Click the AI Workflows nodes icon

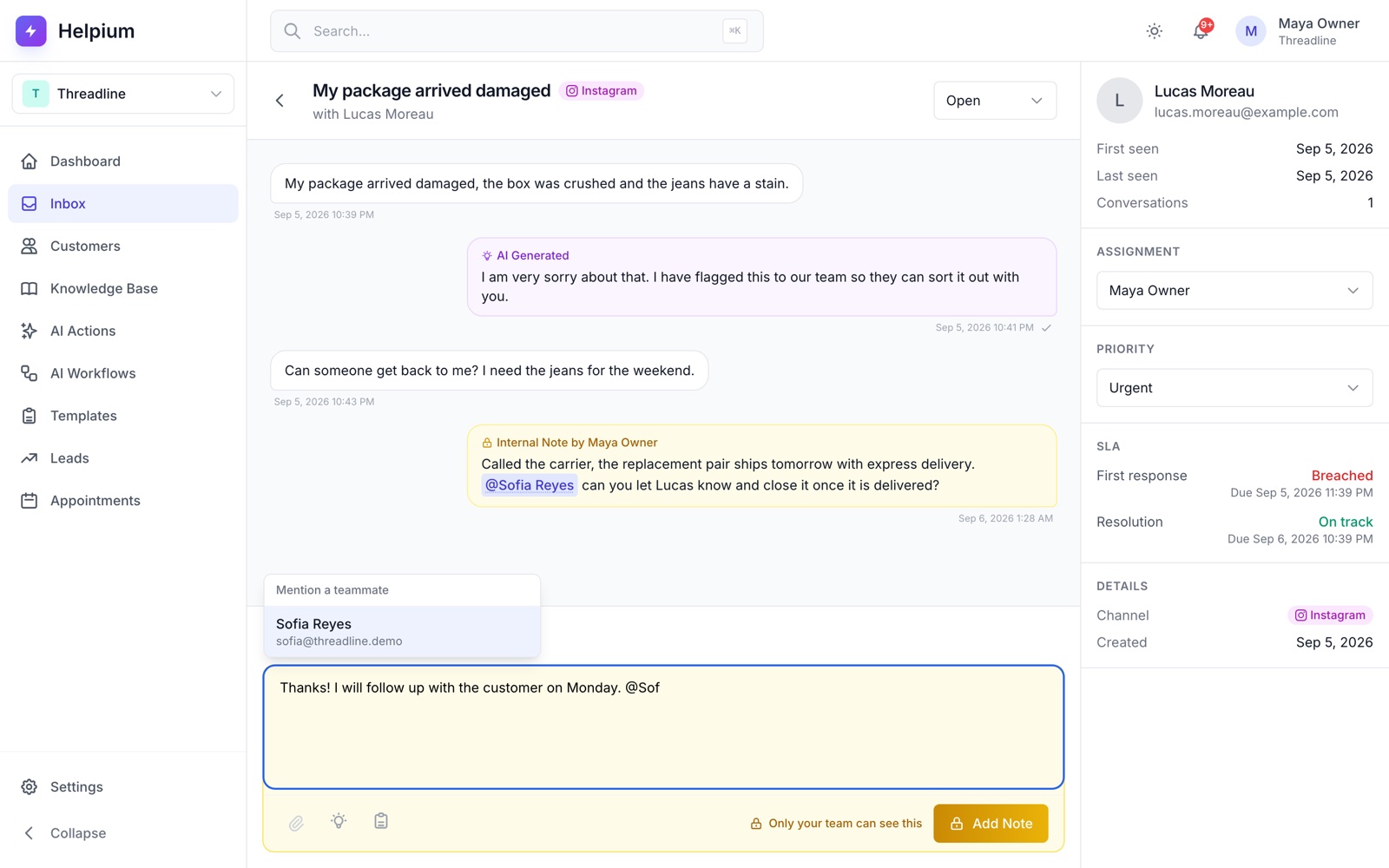[x=30, y=374]
